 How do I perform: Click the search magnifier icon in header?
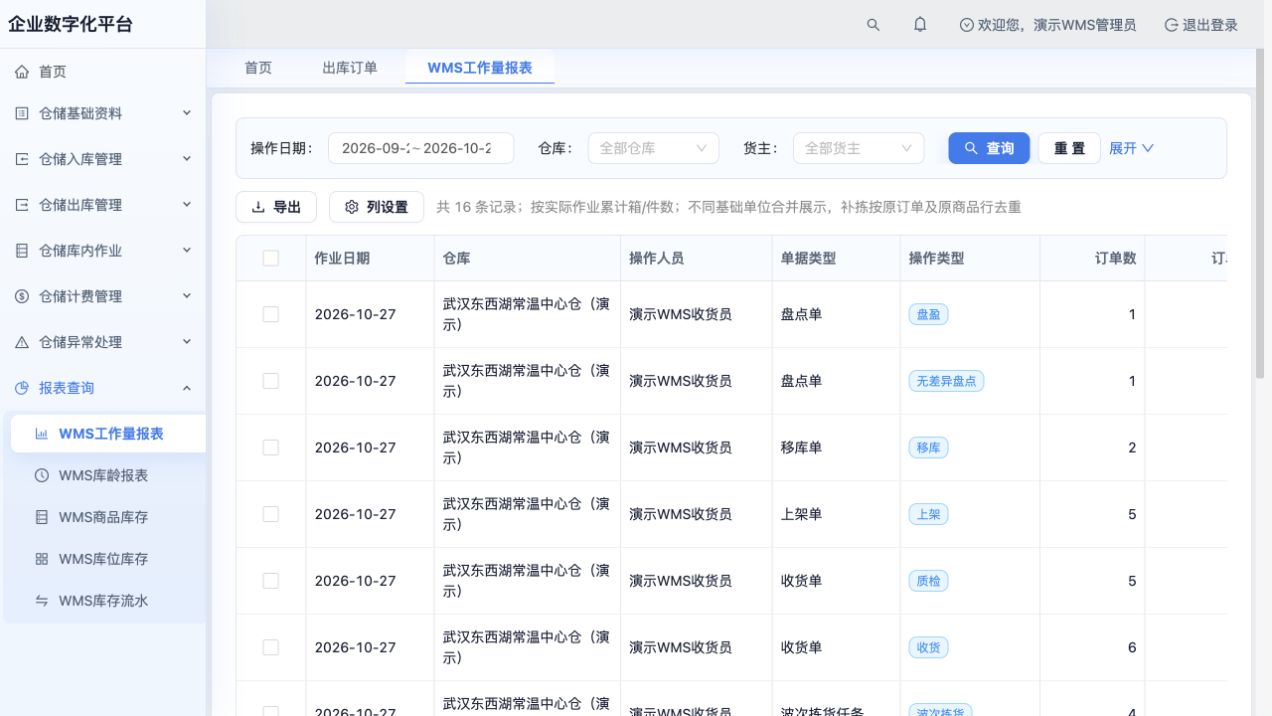pyautogui.click(x=873, y=25)
